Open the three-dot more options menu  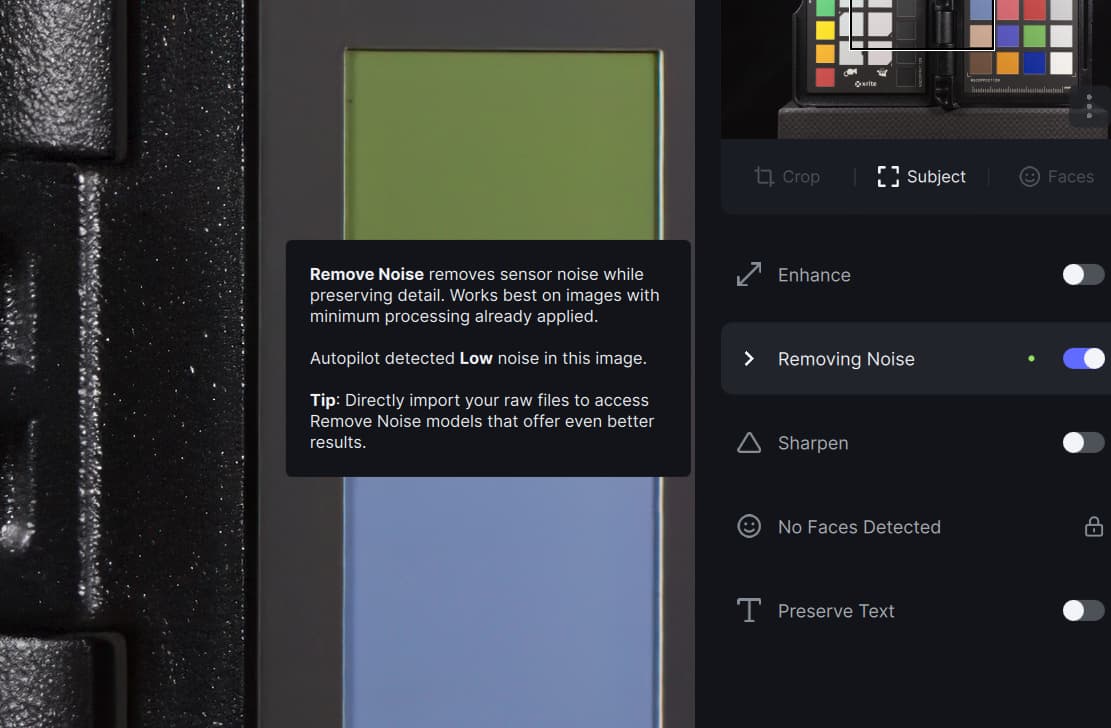tap(1089, 107)
